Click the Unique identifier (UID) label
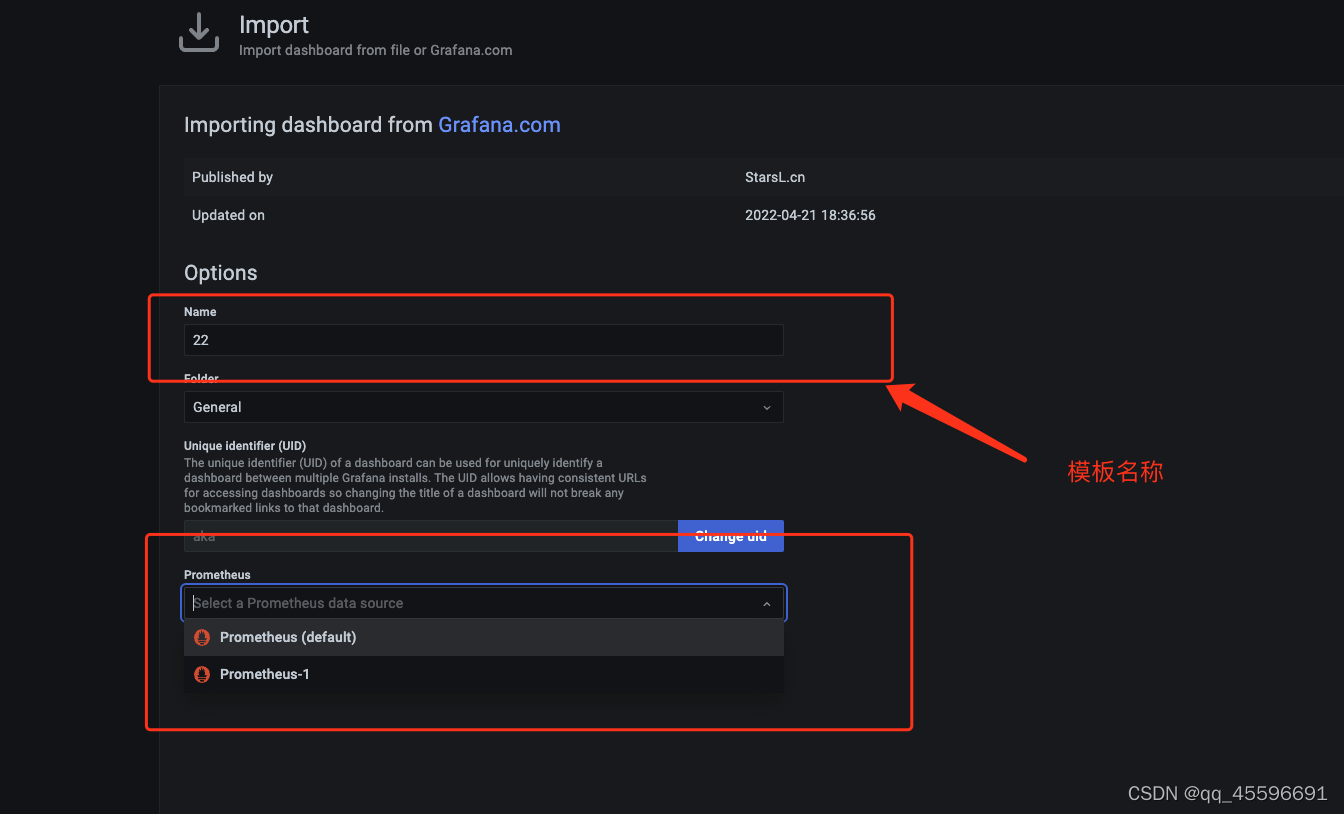1344x814 pixels. 245,446
